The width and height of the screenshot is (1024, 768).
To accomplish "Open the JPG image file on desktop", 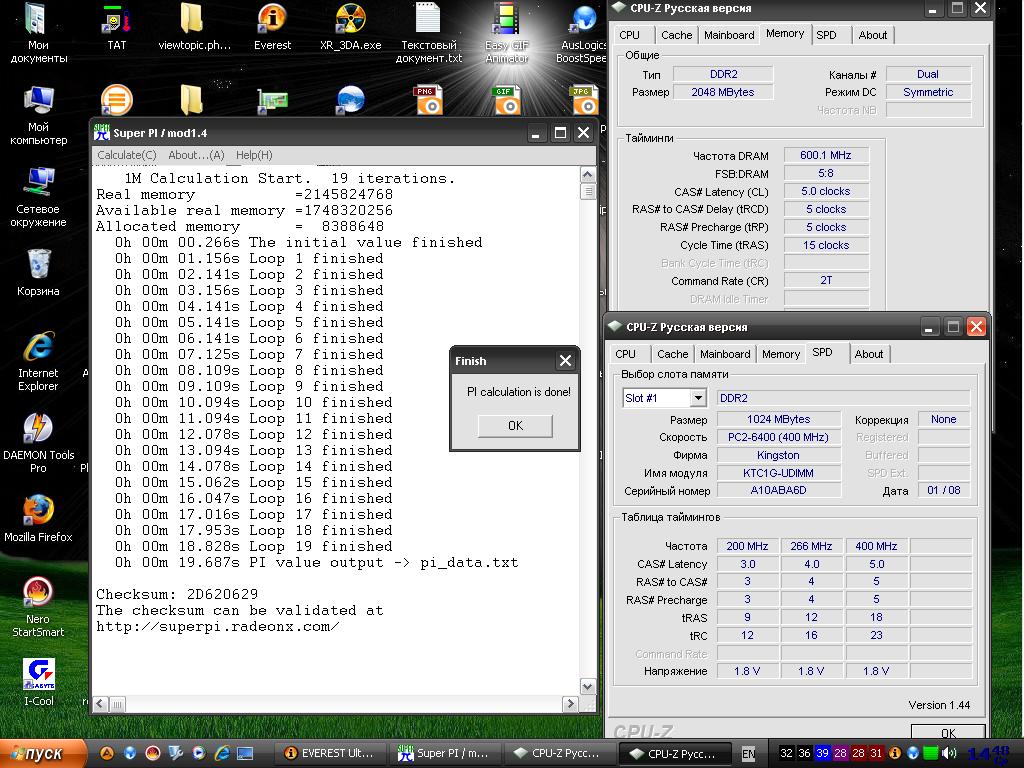I will (584, 100).
